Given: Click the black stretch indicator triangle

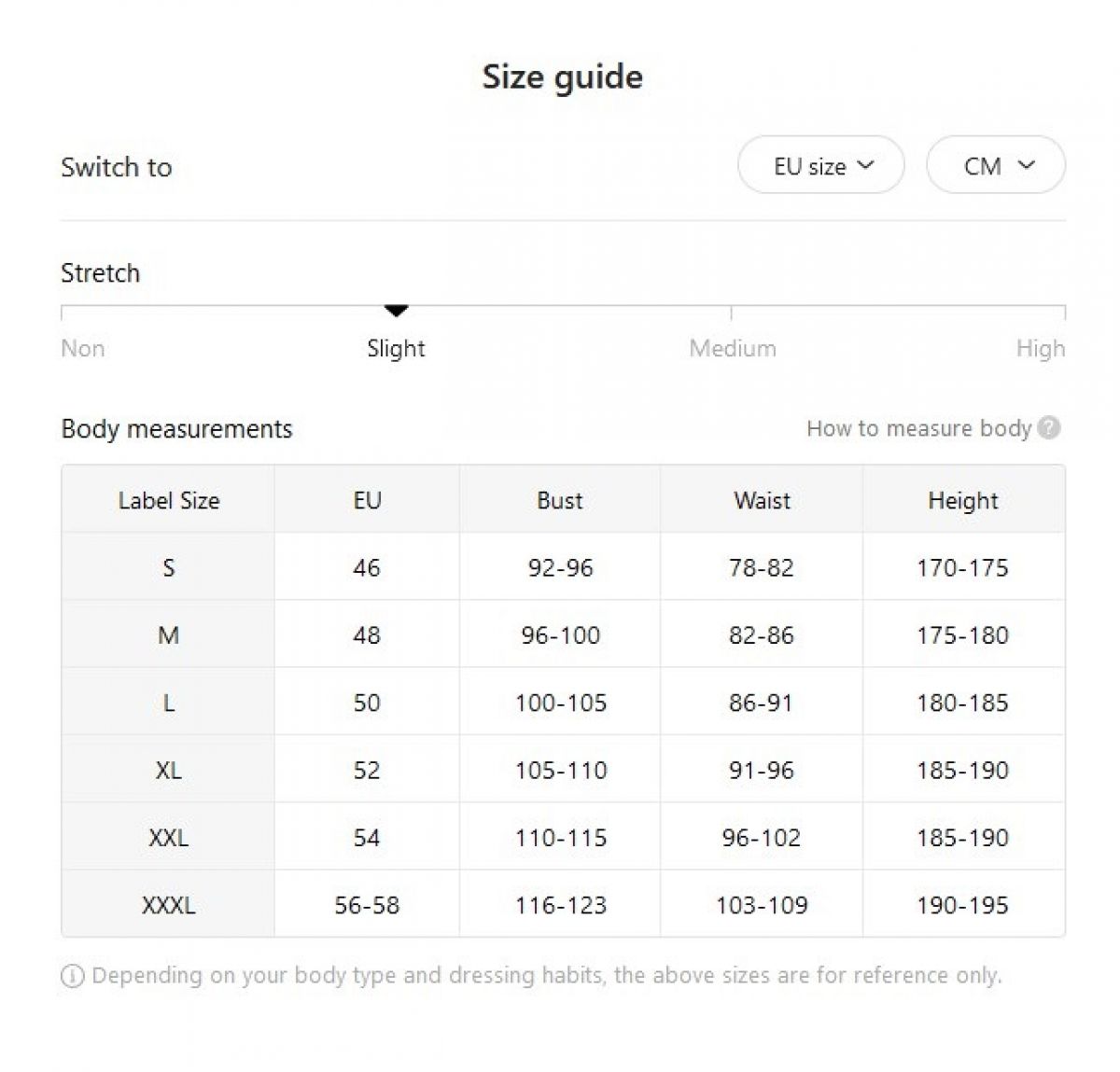Looking at the screenshot, I should coord(397,311).
